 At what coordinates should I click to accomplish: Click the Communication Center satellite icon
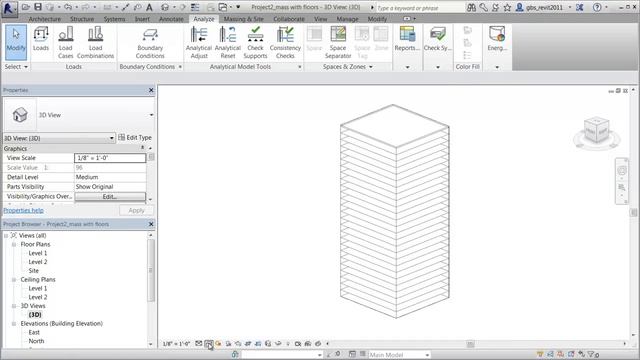(x=496, y=7)
